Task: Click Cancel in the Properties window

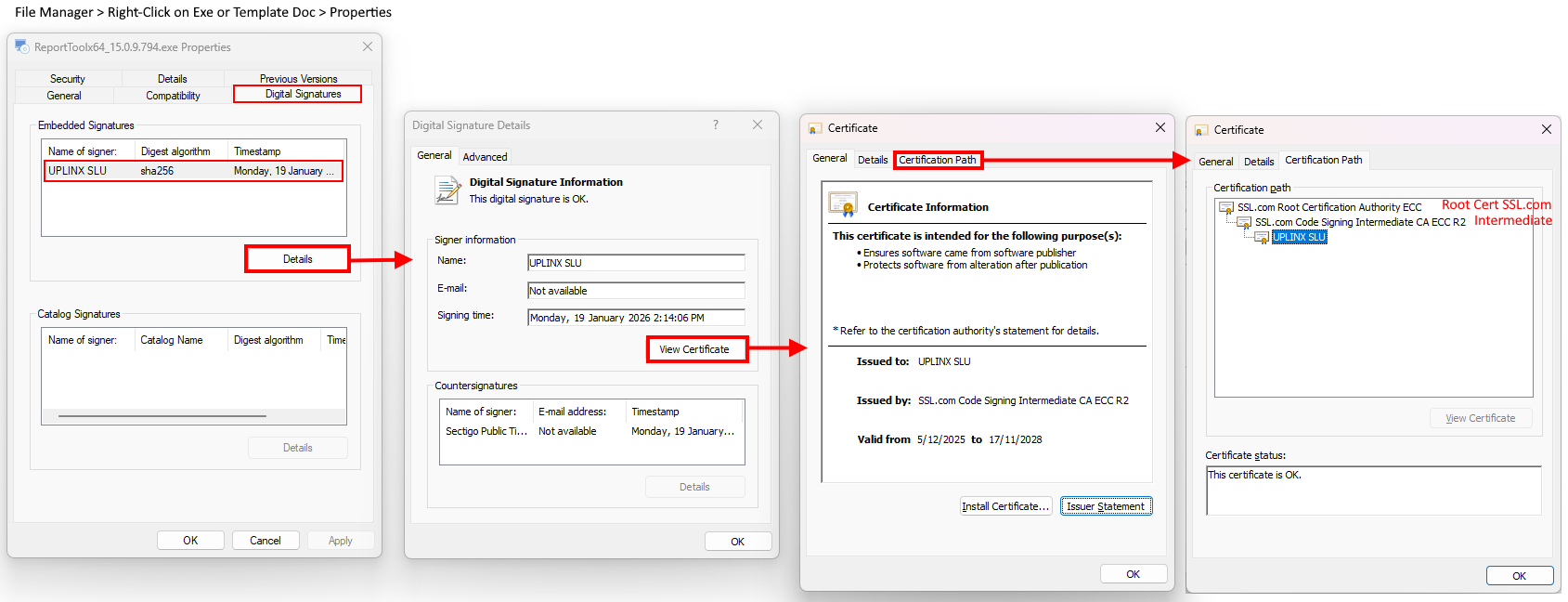Action: [x=266, y=541]
